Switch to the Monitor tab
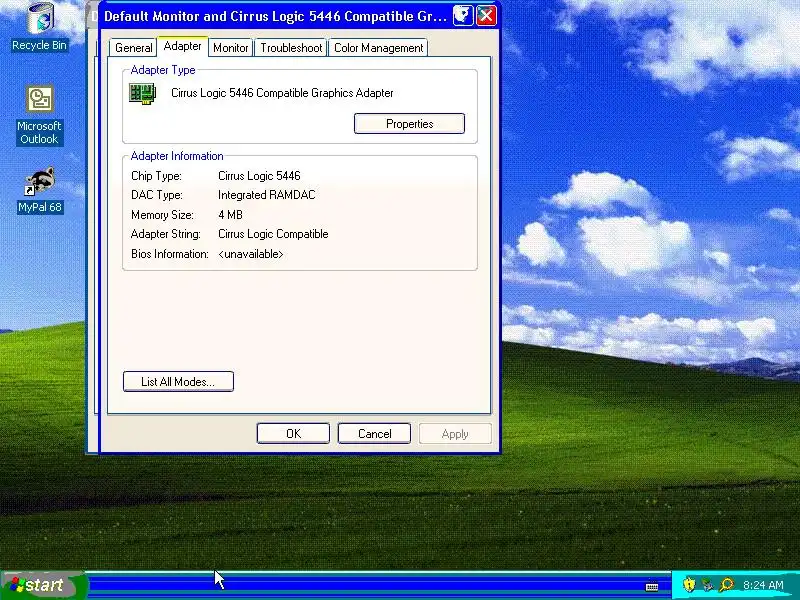This screenshot has width=800, height=600. (x=231, y=48)
